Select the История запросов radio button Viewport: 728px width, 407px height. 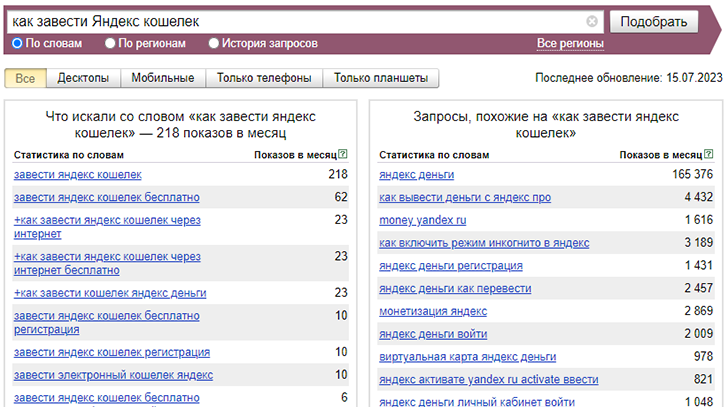tap(214, 43)
